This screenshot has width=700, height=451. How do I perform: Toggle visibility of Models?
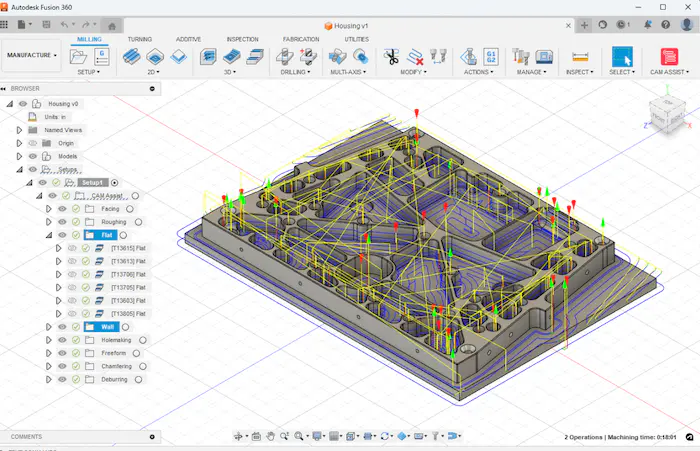[33, 156]
